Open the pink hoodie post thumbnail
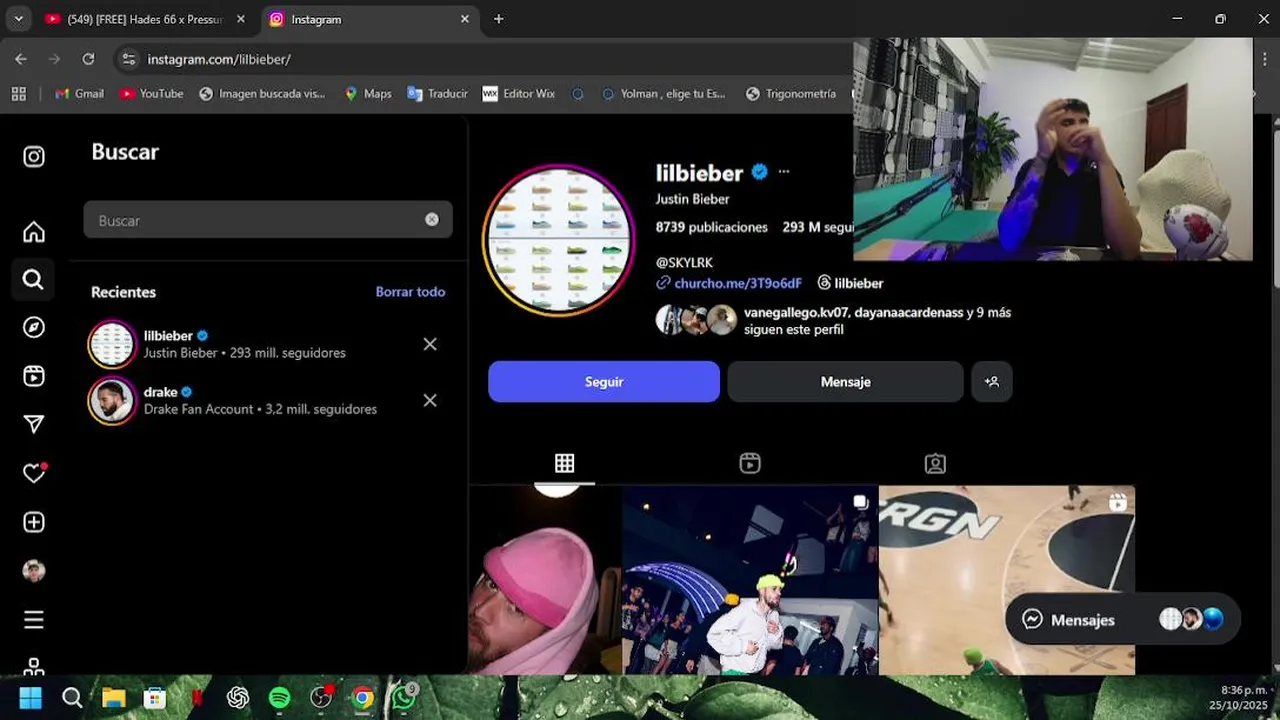This screenshot has width=1280, height=720. click(545, 580)
